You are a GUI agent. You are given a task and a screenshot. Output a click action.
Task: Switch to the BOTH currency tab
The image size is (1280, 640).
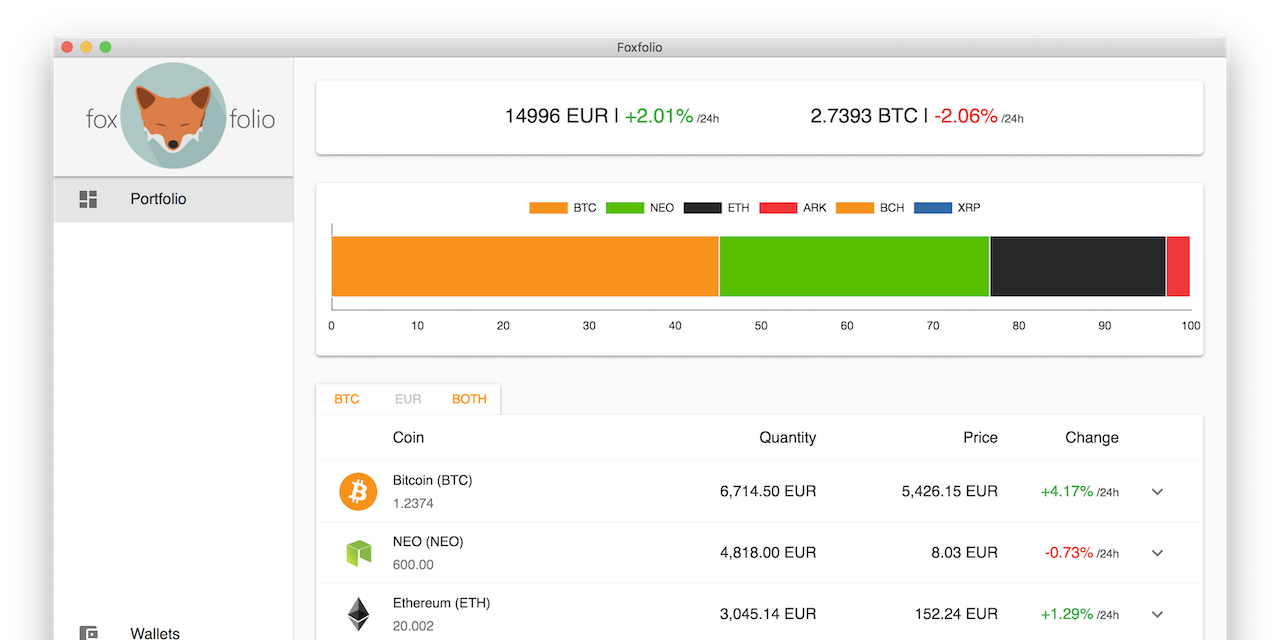click(469, 399)
